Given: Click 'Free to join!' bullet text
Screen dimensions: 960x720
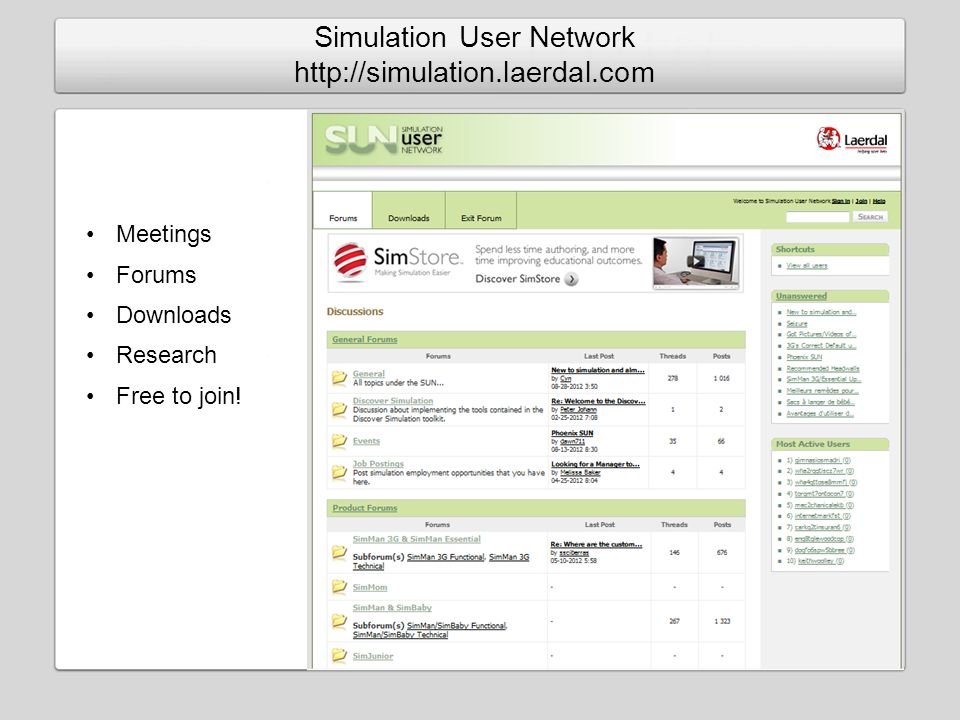Looking at the screenshot, I should pos(179,396).
